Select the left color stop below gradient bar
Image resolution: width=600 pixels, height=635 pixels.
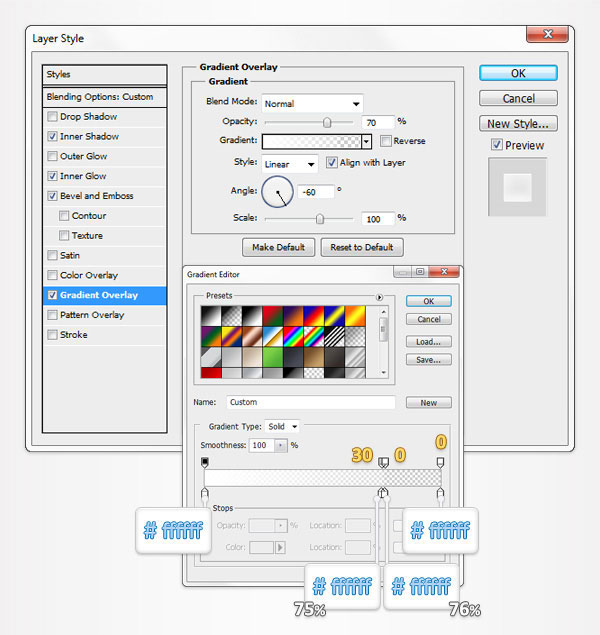pyautogui.click(x=205, y=493)
